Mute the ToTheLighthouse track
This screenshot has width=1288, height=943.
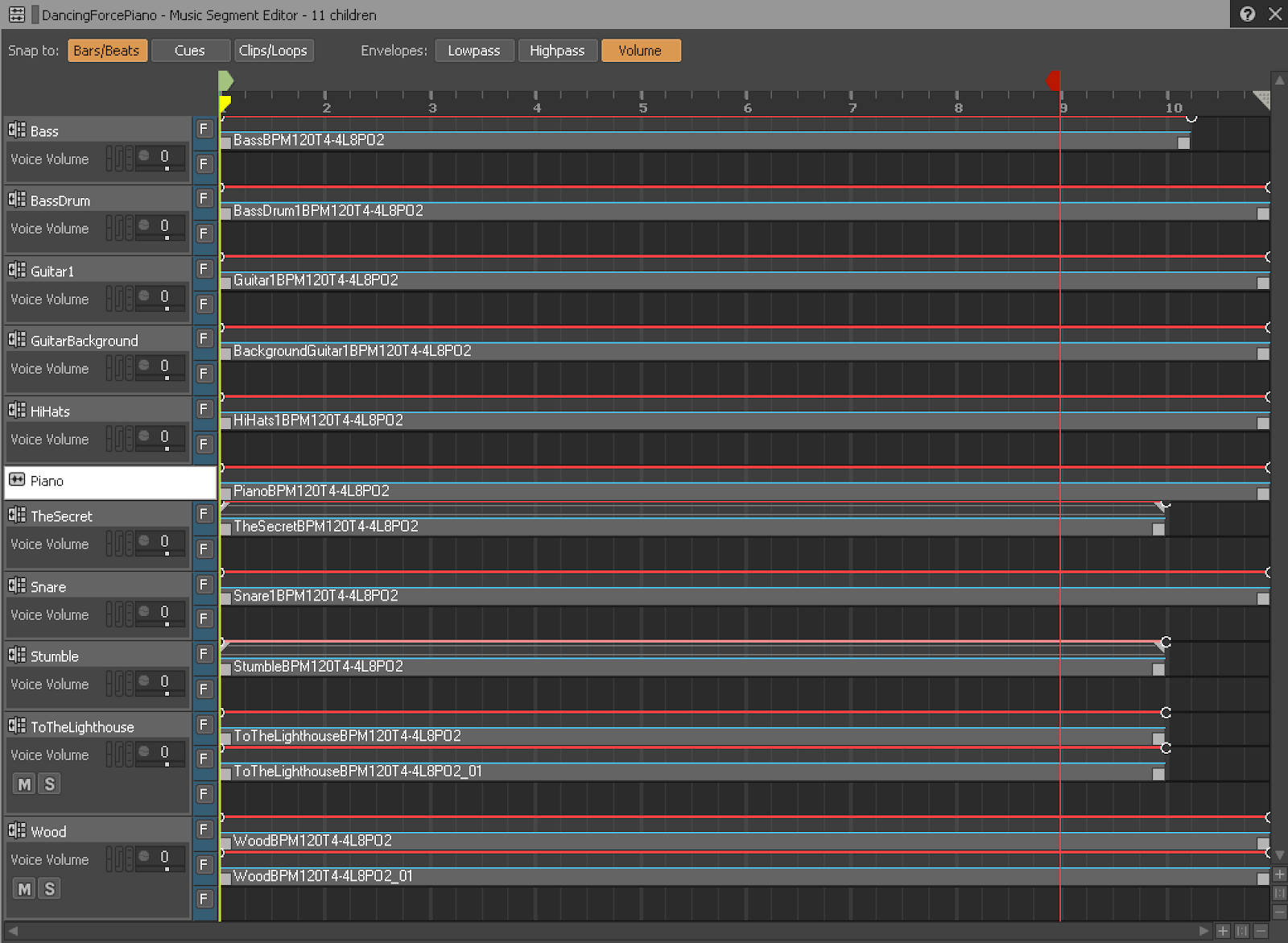(25, 784)
